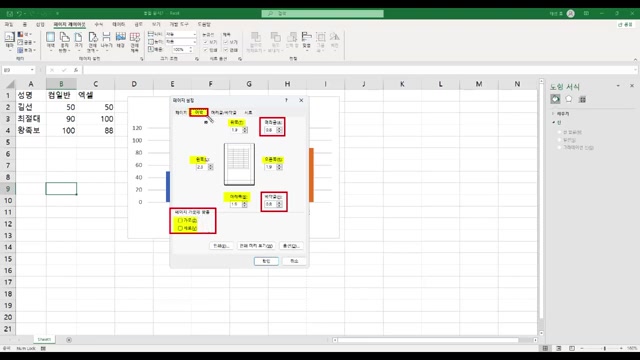640x360 pixels.
Task: Select Effects pentagon icon in Format Shape pane
Action: tap(569, 99)
